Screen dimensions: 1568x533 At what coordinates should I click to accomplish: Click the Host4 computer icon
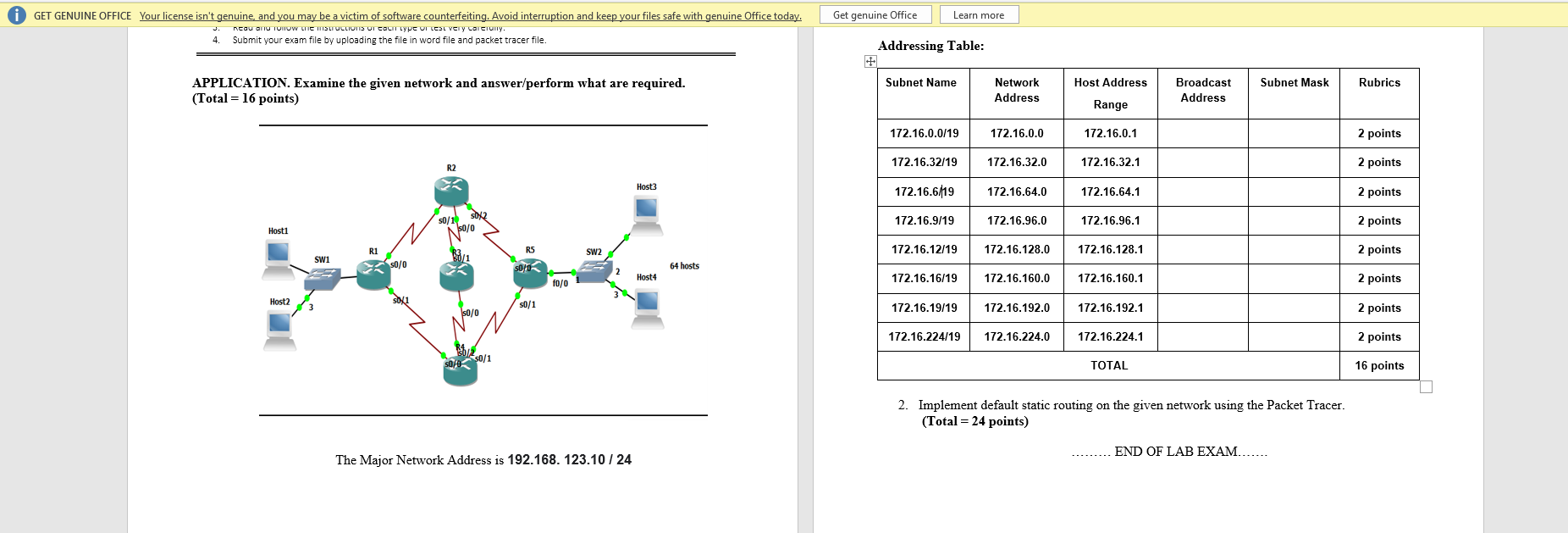tap(648, 308)
